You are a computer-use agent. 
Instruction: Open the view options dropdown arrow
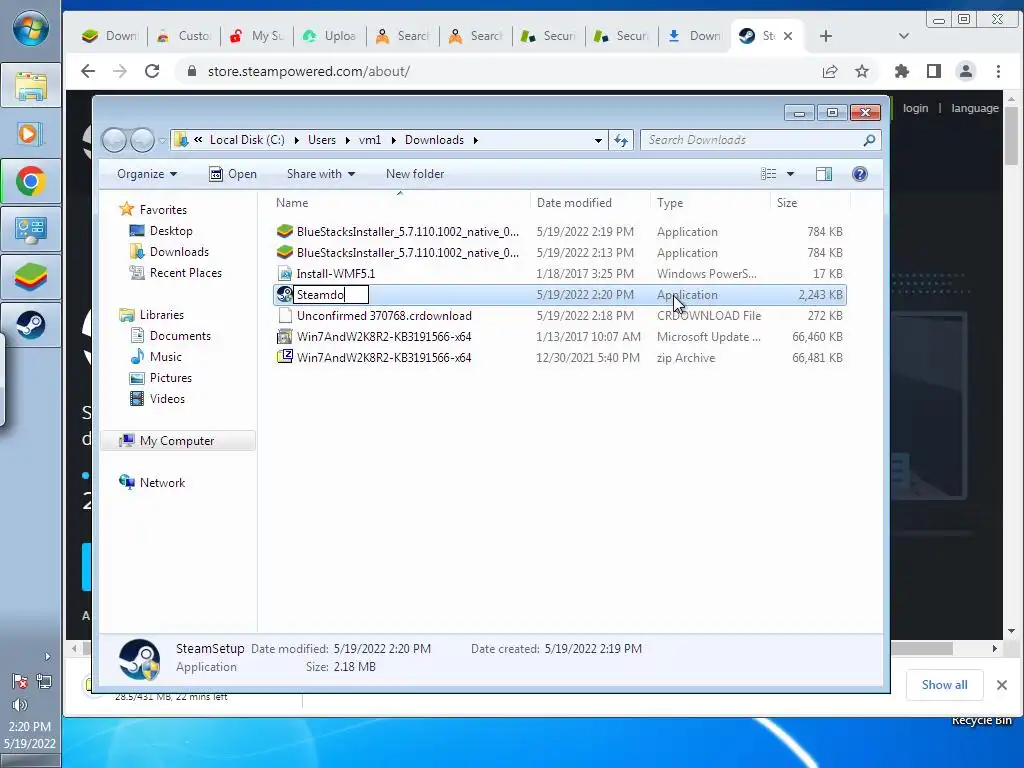pos(790,174)
